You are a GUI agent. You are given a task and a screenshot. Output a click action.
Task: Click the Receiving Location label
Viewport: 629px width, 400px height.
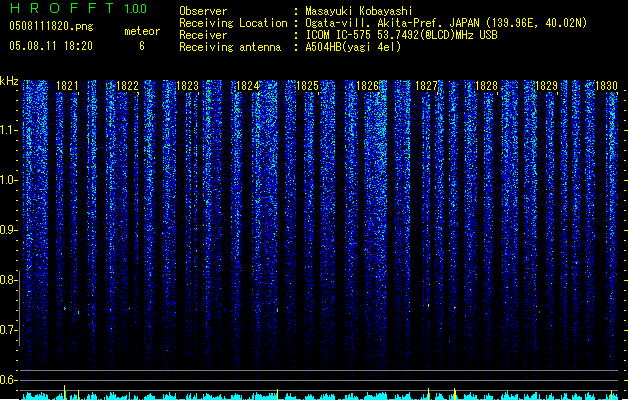233,23
